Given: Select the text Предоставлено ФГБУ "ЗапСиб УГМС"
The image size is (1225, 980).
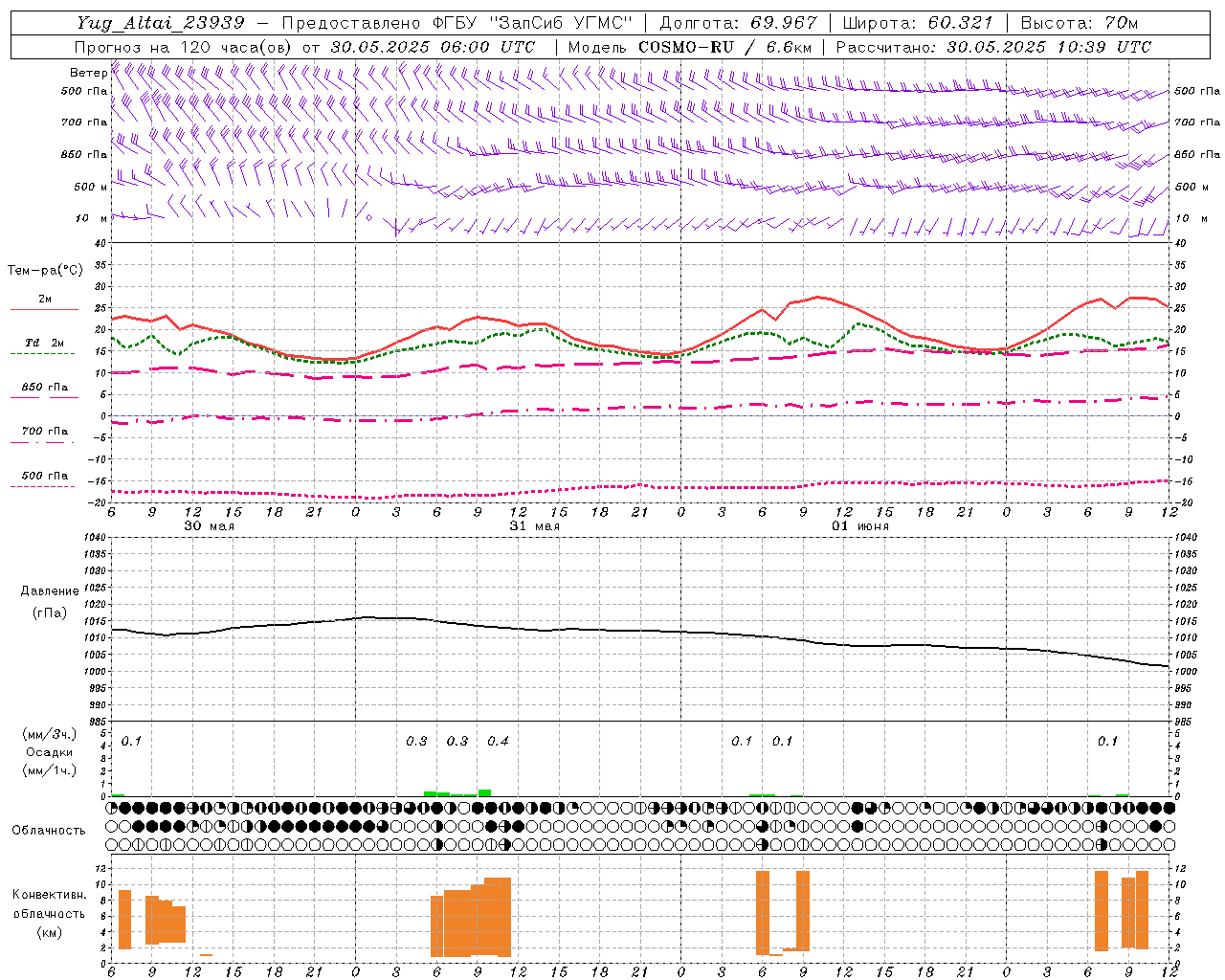Looking at the screenshot, I should click(457, 23).
